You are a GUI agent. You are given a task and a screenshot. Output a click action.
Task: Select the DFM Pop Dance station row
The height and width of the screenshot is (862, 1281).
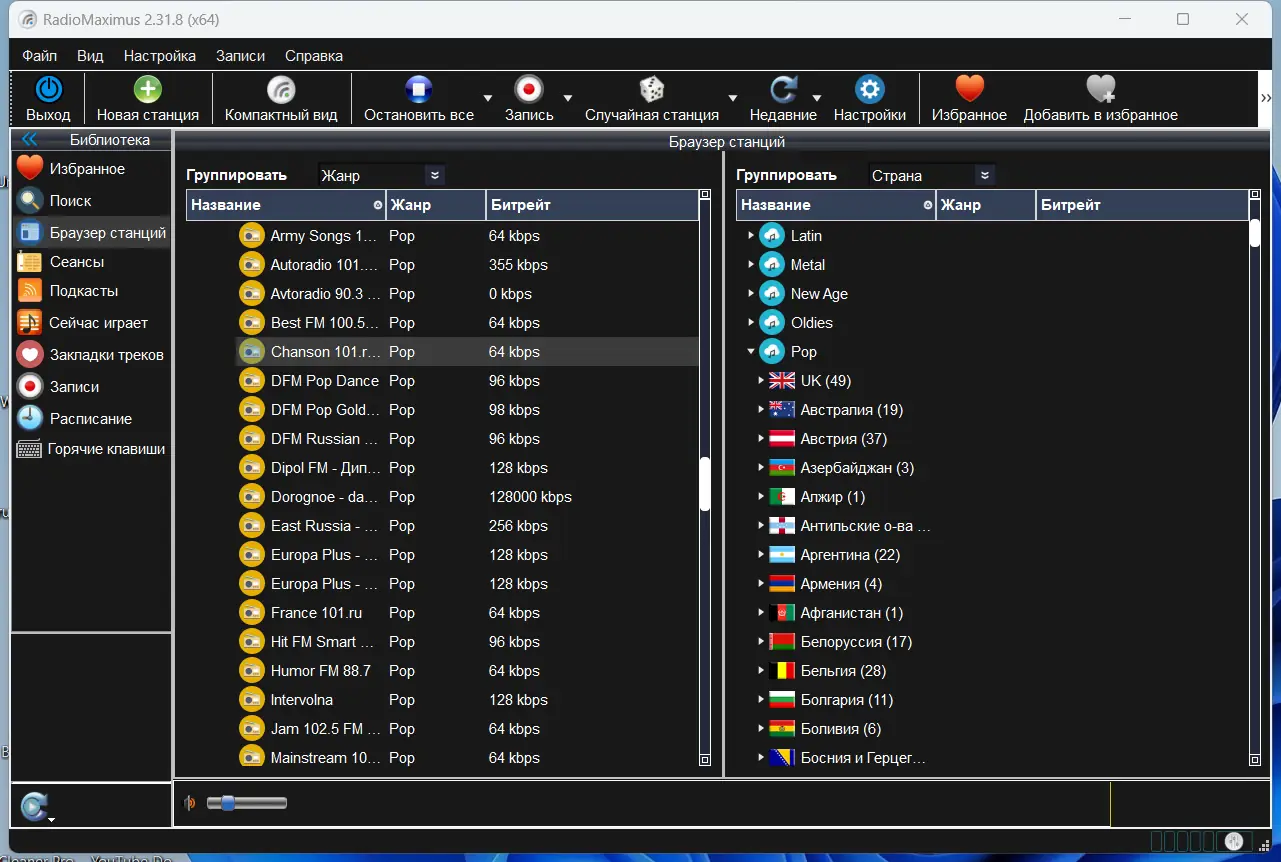pos(468,381)
